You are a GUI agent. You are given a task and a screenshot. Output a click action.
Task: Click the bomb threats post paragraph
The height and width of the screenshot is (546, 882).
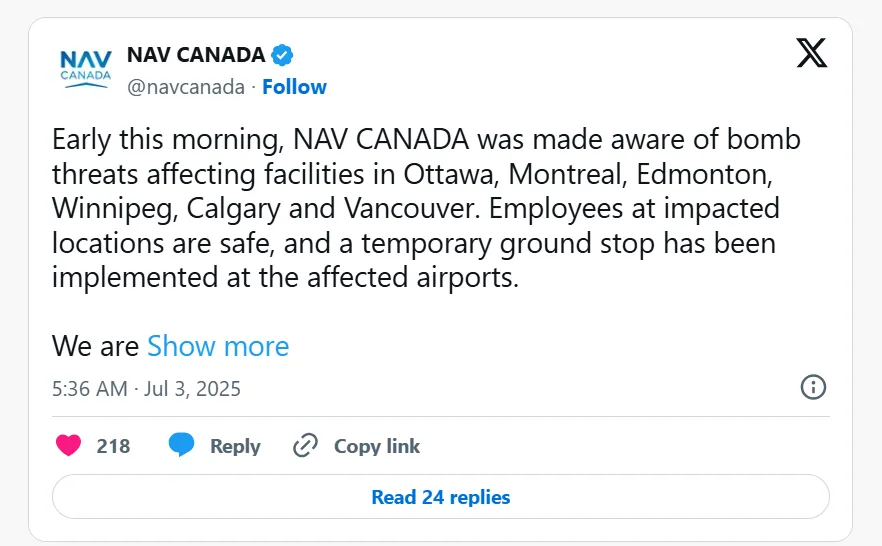426,209
